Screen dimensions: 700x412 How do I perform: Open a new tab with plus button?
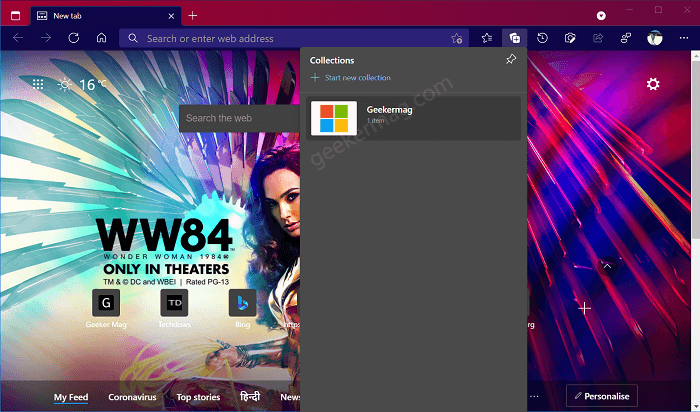click(192, 16)
